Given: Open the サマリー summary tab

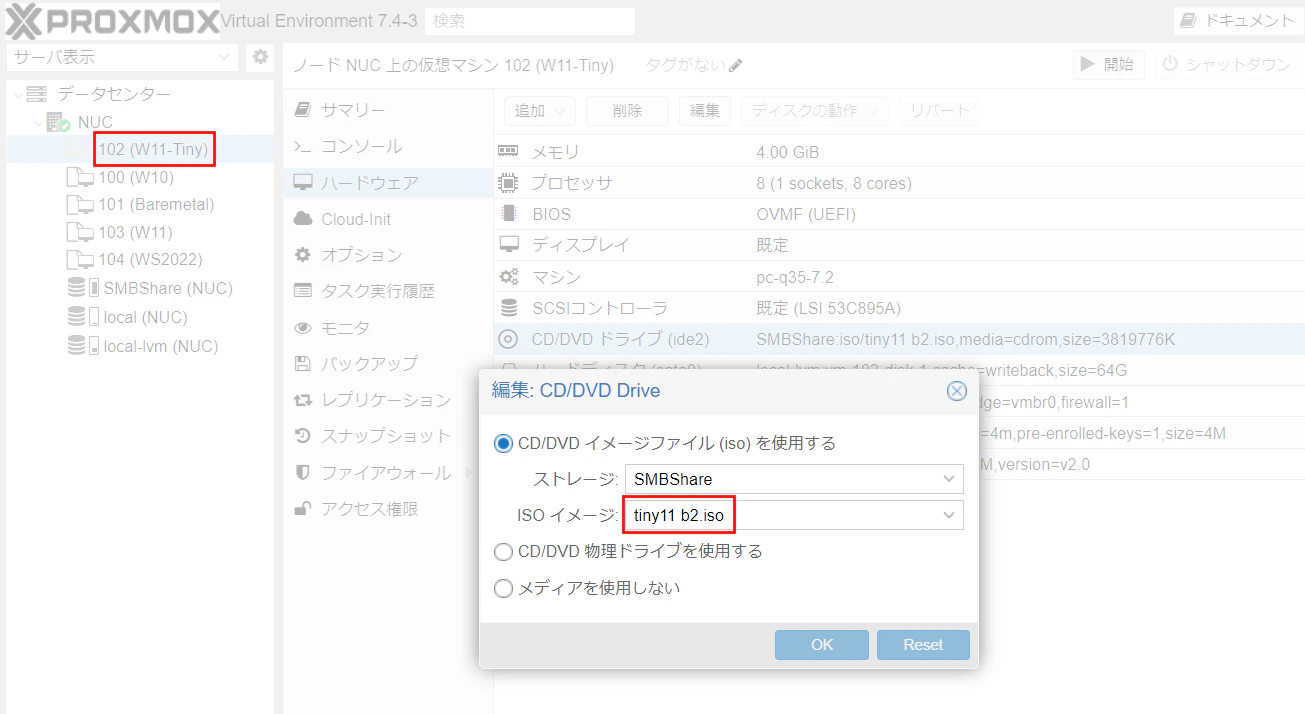Looking at the screenshot, I should click(x=388, y=109).
